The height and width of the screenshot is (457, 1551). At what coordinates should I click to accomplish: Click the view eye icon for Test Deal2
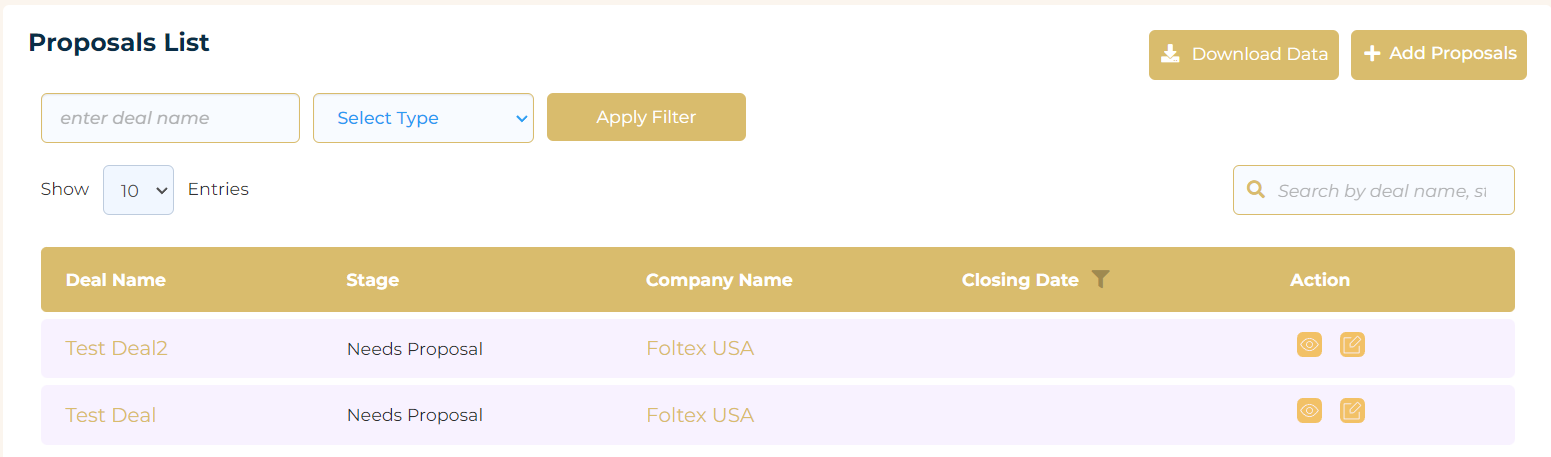pos(1309,345)
